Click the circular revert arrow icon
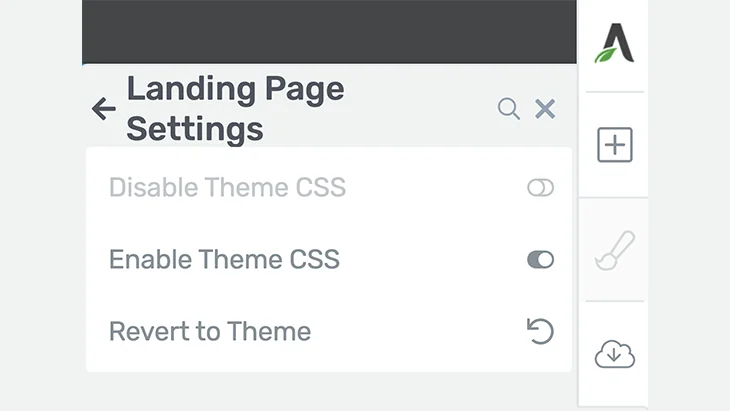Screen dimensions: 730x411 tap(540, 331)
